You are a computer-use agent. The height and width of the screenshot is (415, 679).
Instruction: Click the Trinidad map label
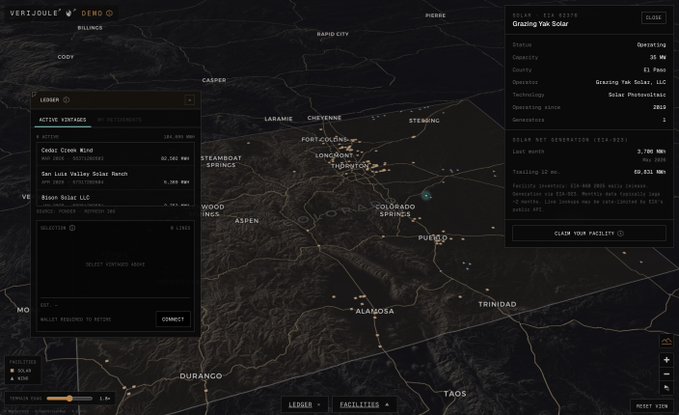tap(497, 304)
